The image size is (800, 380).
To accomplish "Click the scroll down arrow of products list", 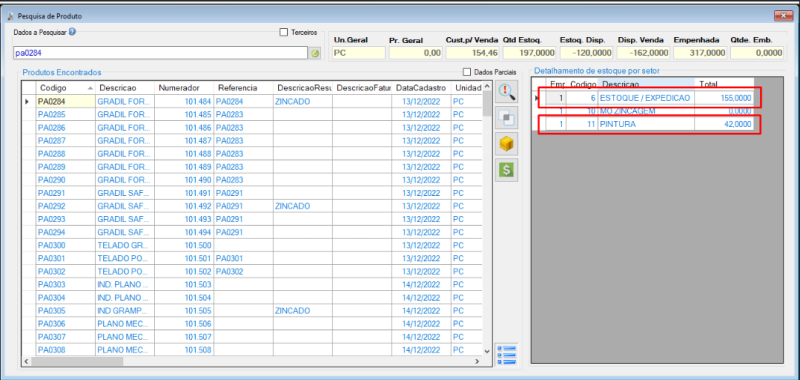I will 487,351.
